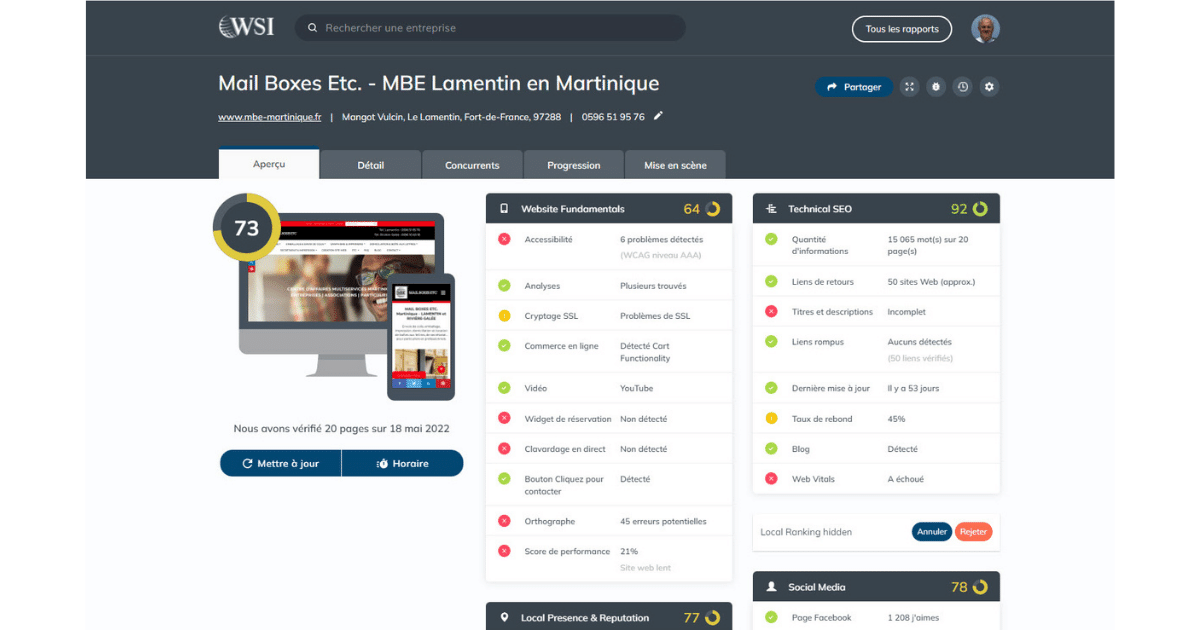Click green check icon for Analyses
This screenshot has height=630, width=1200.
(x=504, y=286)
